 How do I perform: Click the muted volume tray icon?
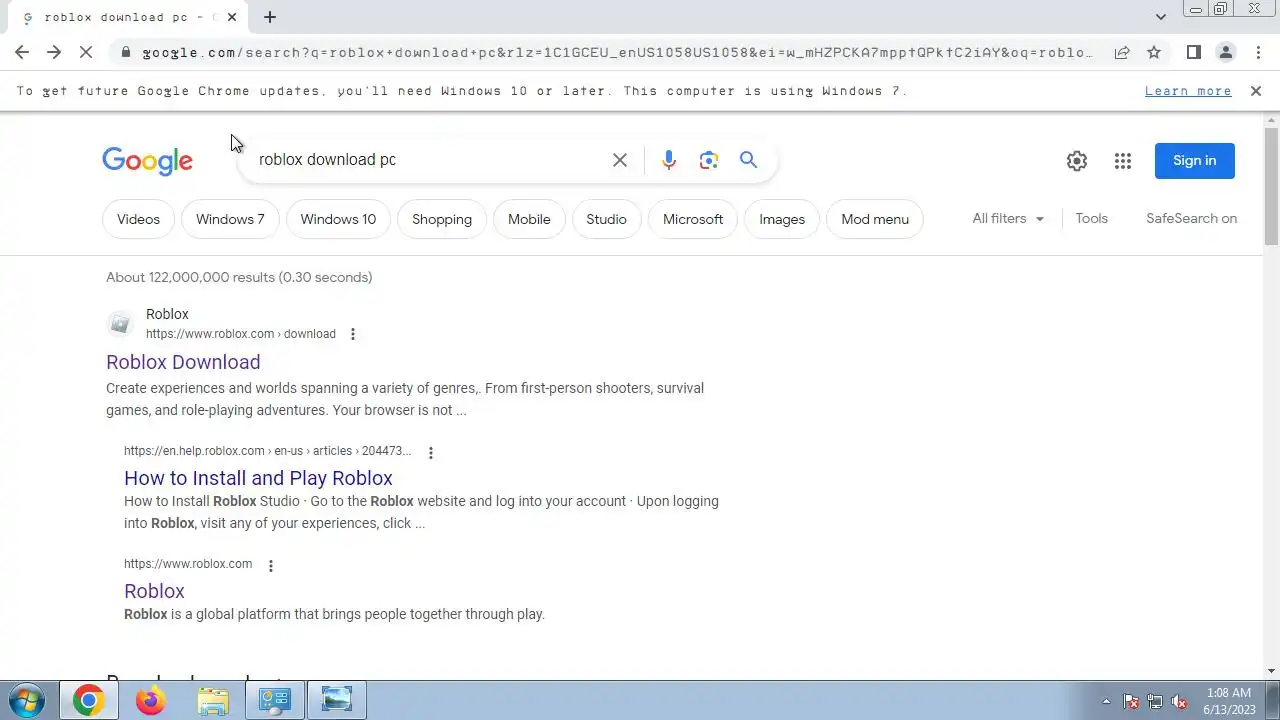pyautogui.click(x=1180, y=701)
